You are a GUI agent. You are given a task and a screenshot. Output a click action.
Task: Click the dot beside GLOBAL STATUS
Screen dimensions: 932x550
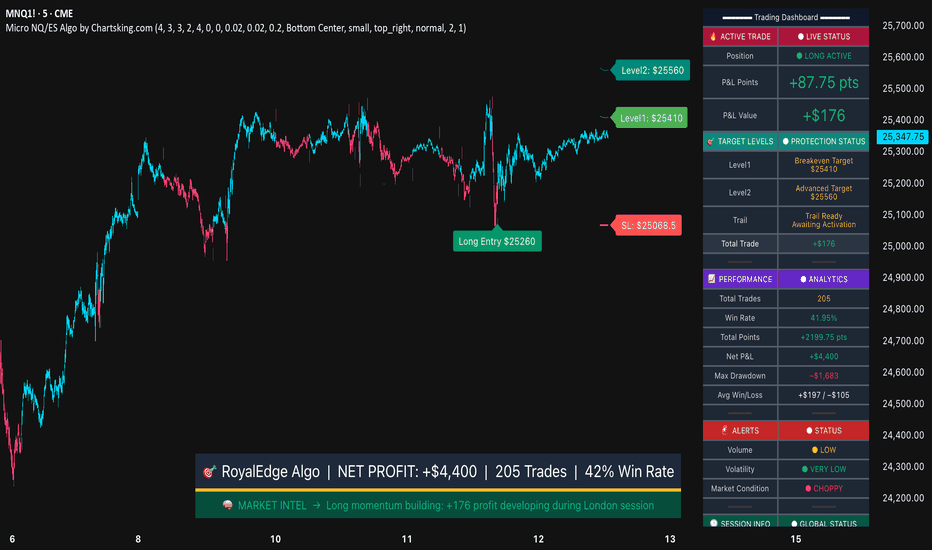[x=794, y=524]
